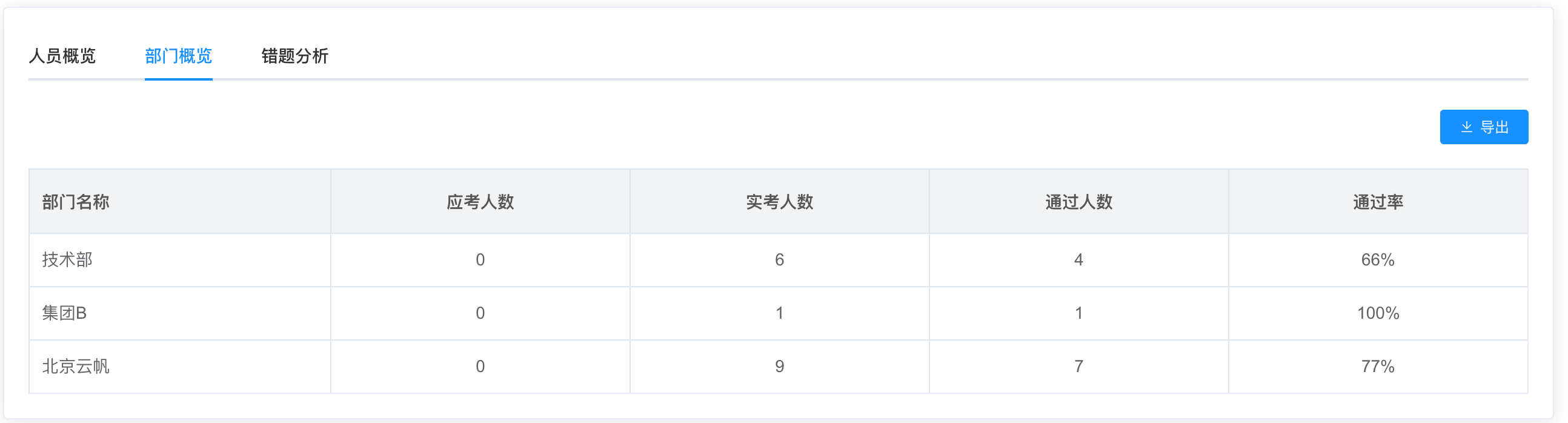Click the 导出 button
Screen dimensions: 1568x423
[1483, 127]
